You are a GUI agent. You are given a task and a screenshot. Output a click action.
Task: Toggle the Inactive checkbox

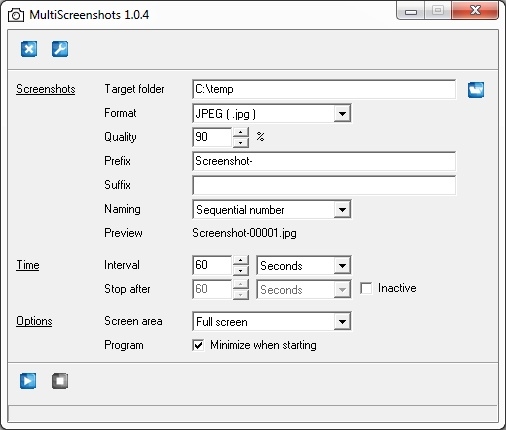click(366, 288)
